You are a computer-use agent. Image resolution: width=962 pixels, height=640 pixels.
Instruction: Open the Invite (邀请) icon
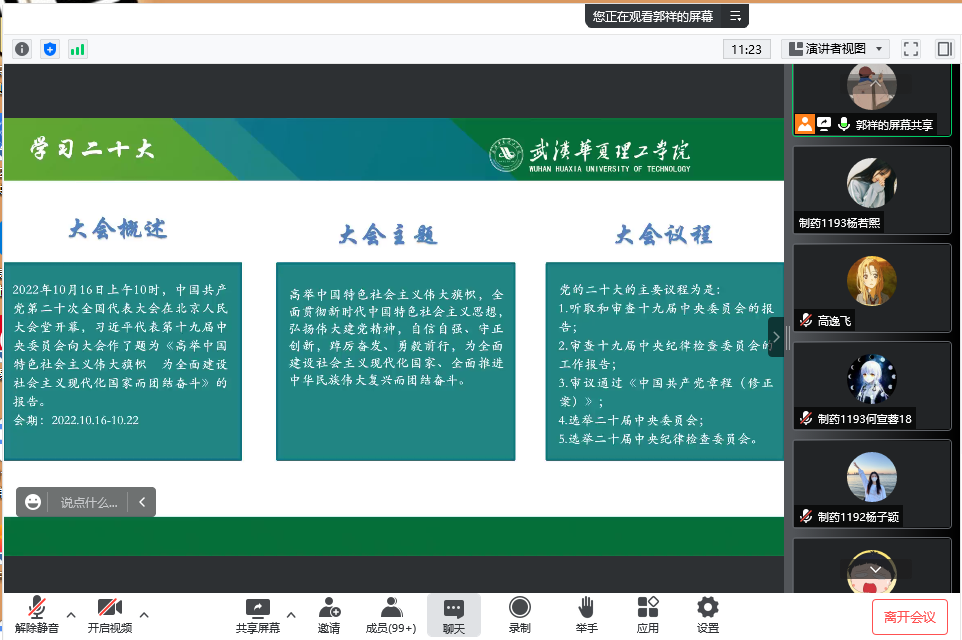(329, 614)
